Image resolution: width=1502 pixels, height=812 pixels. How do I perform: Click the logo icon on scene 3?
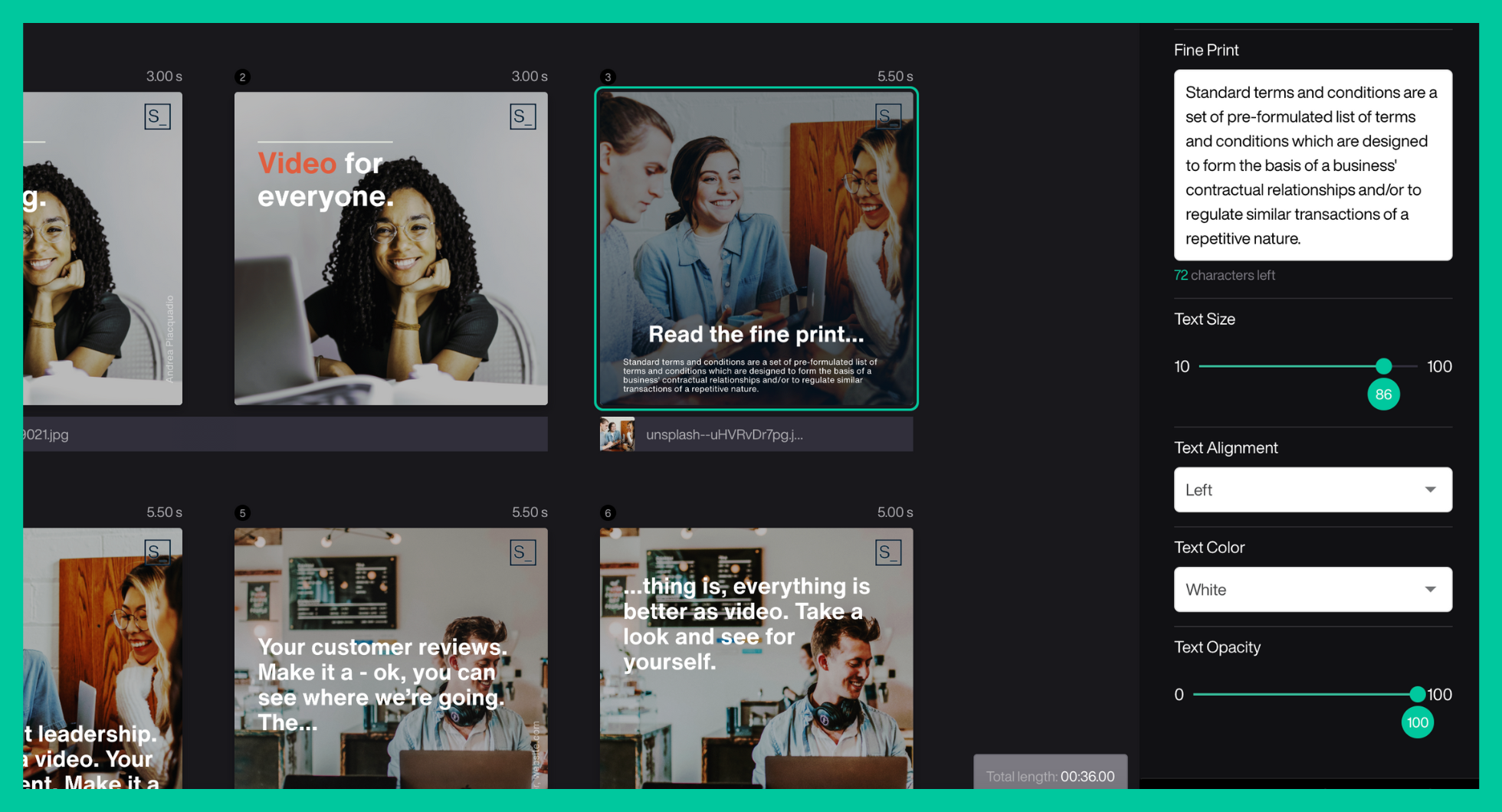click(x=888, y=116)
